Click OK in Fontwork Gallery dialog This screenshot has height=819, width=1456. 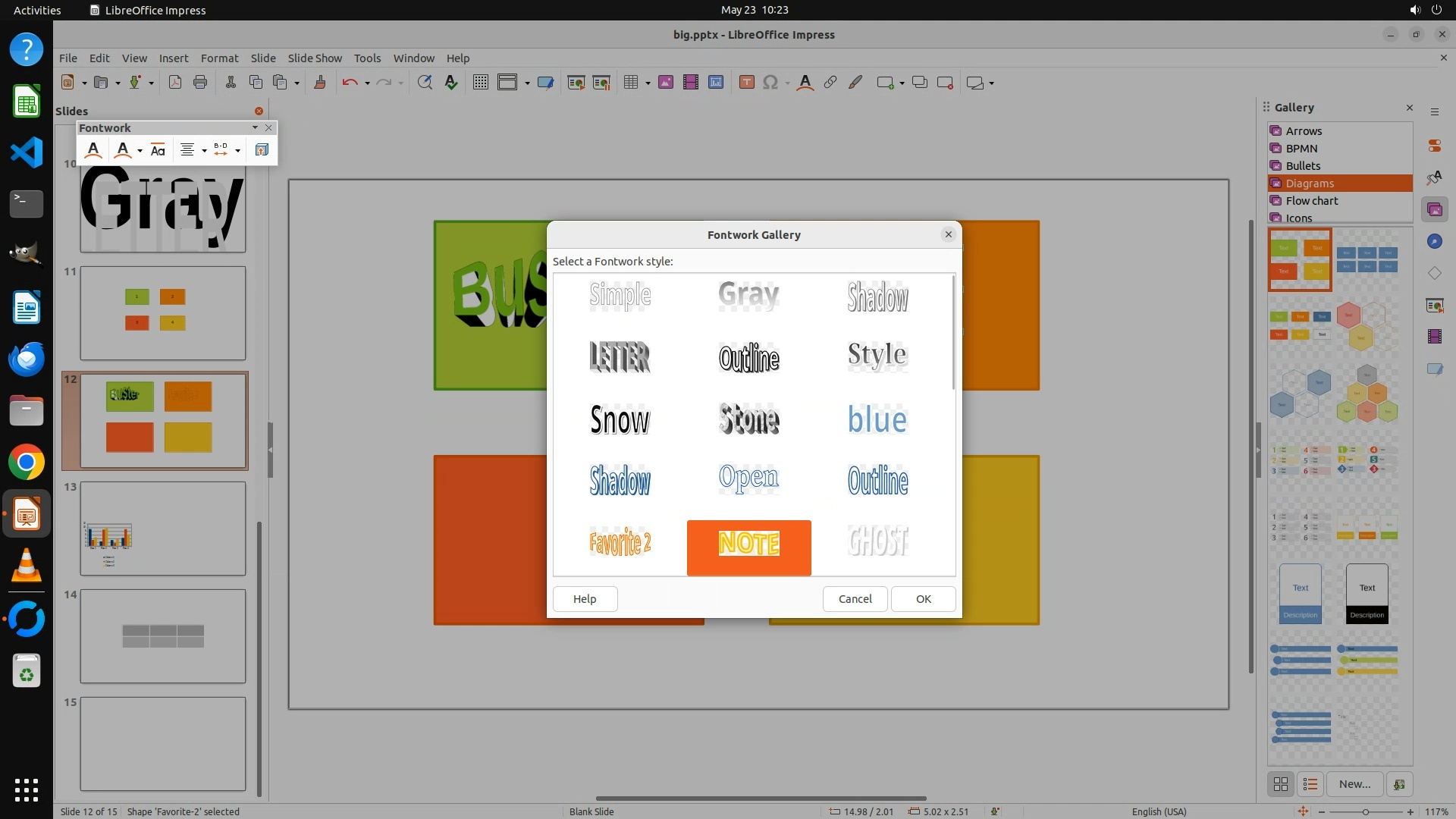(923, 599)
